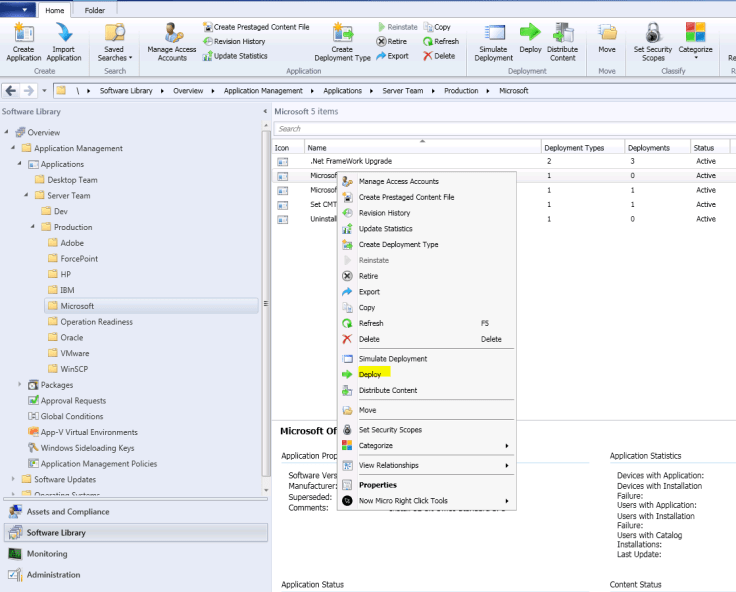
Task: Open the Categorize ribbon dropdown
Action: tap(696, 40)
